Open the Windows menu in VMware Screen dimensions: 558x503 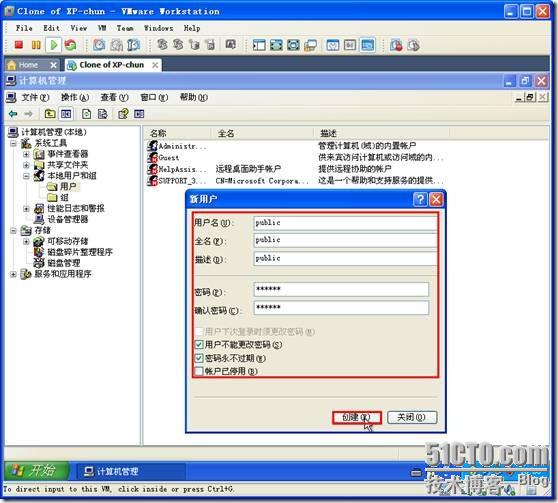coord(158,28)
